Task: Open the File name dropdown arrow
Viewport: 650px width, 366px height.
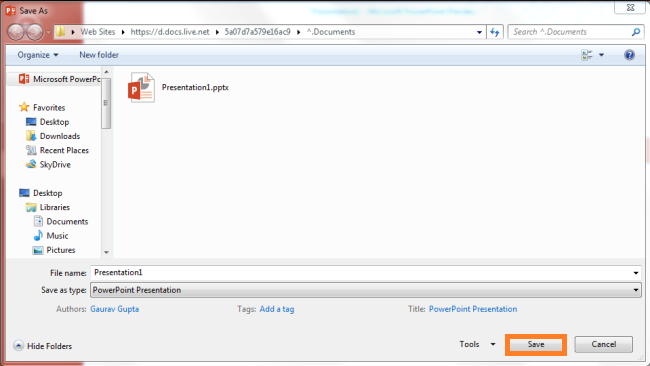Action: tap(635, 273)
